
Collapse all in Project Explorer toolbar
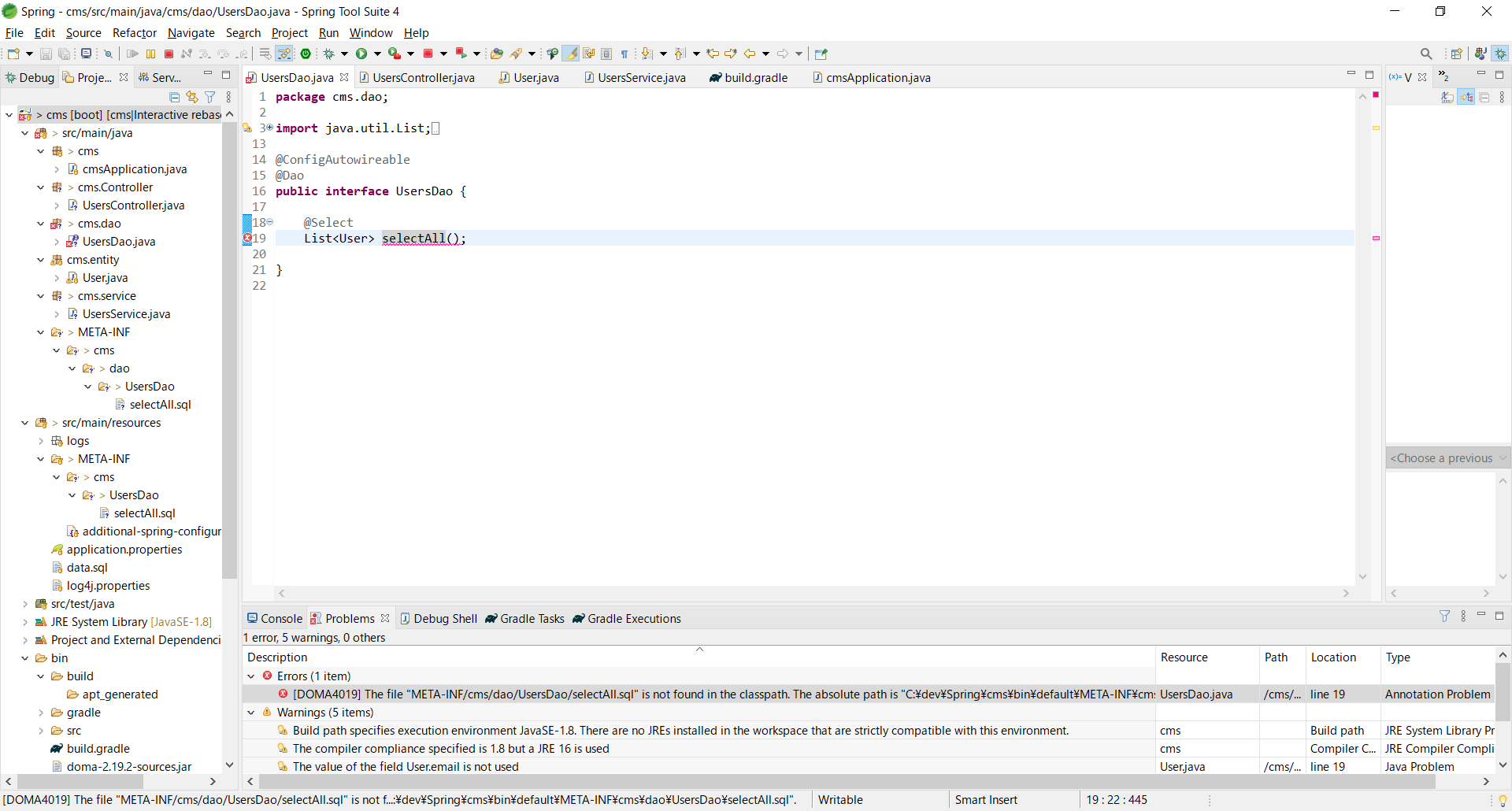click(175, 97)
